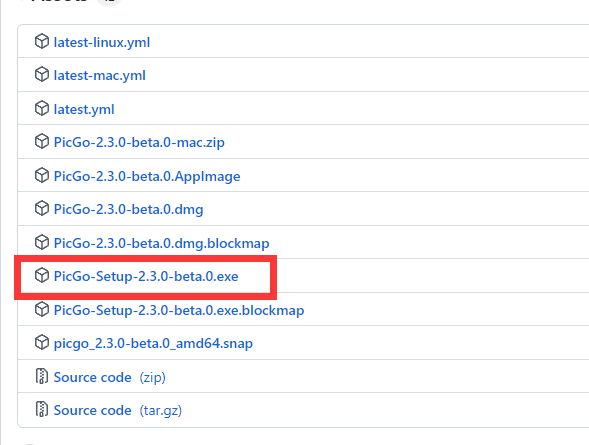The width and height of the screenshot is (589, 445).
Task: Open PicGo-2.3.0-beta.0.dmg.blockmap link
Action: pyautogui.click(x=162, y=243)
